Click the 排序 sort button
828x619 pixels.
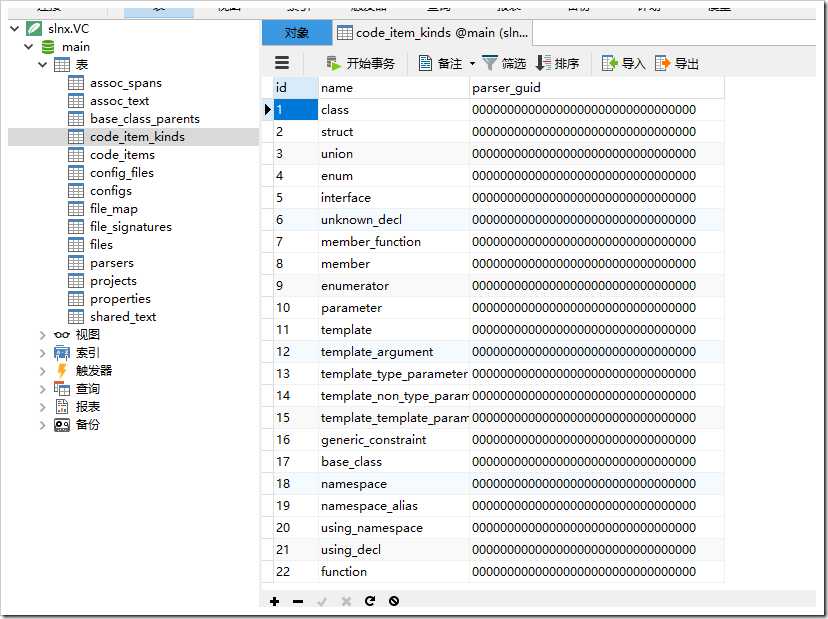coord(557,63)
